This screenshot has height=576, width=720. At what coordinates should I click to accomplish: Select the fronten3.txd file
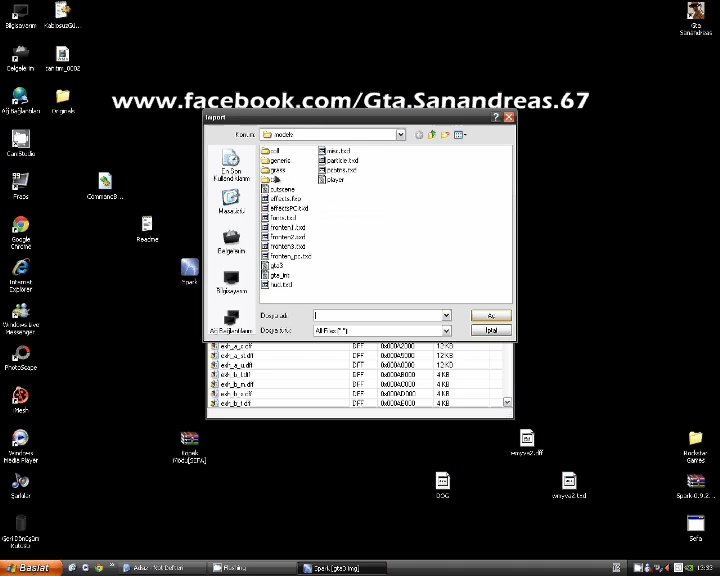283,247
